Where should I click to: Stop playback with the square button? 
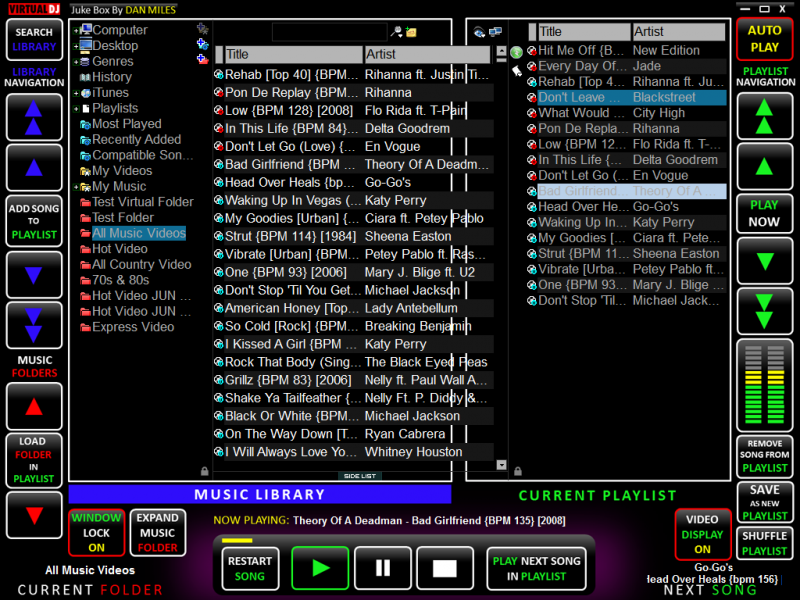(444, 568)
